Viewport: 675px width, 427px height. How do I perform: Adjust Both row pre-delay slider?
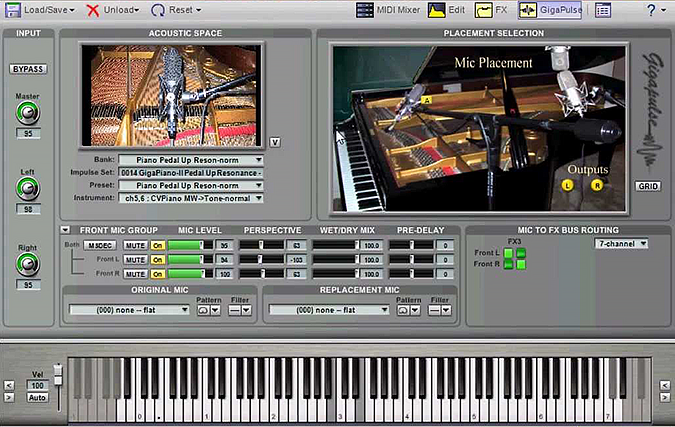click(411, 245)
